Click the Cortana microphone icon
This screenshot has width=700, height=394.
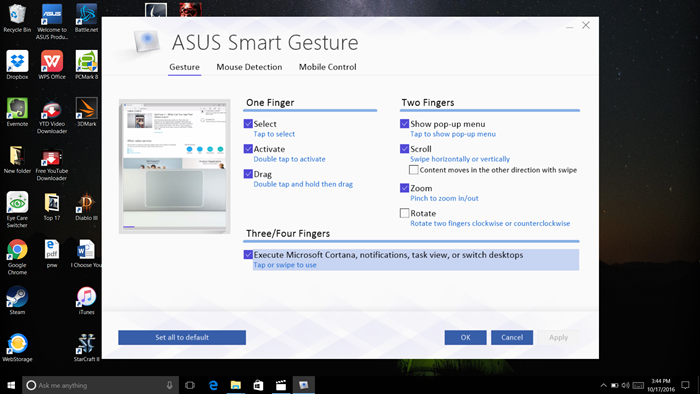pos(170,385)
